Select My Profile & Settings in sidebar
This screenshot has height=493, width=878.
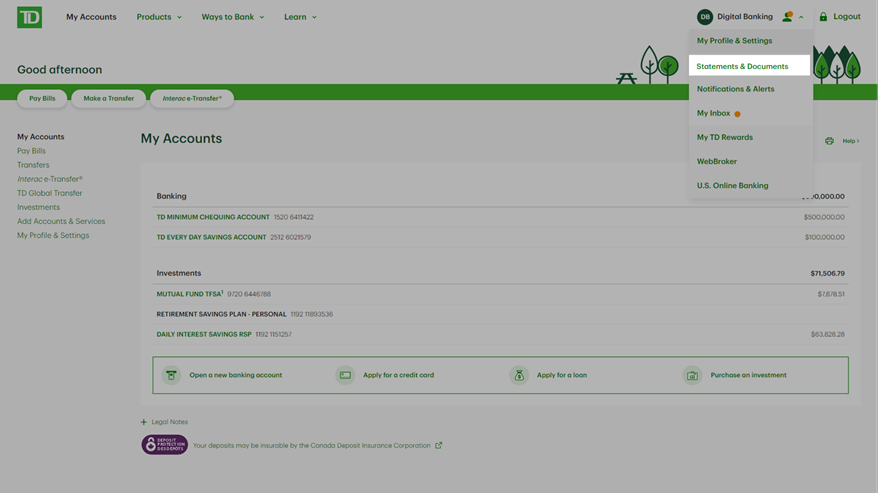pos(53,235)
